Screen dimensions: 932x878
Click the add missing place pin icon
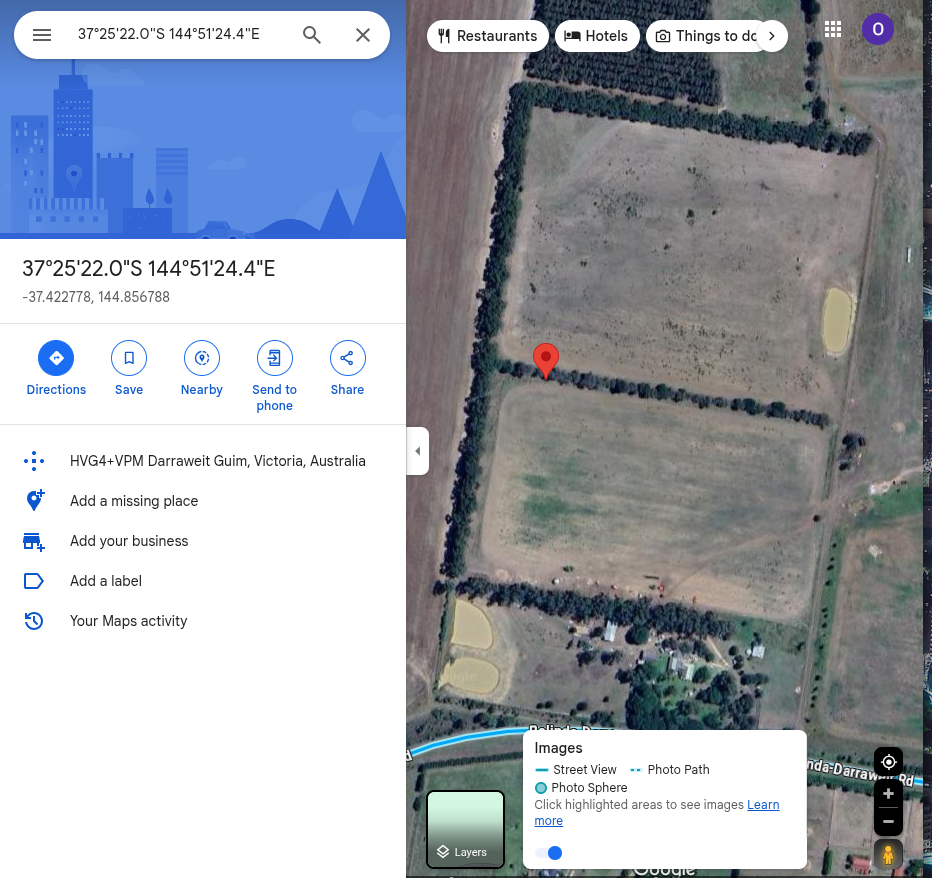34,501
